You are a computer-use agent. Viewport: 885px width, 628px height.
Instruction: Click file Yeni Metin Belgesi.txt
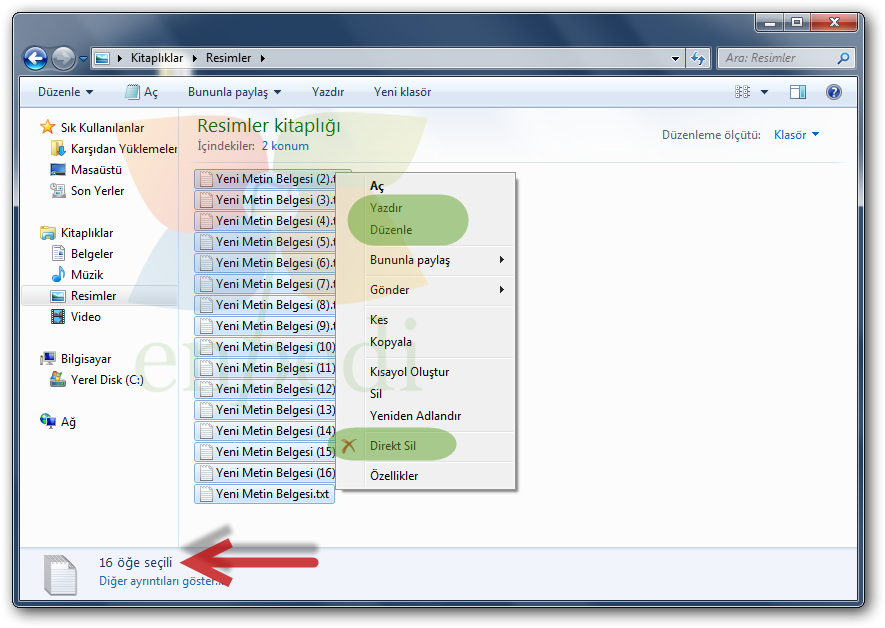coord(265,494)
